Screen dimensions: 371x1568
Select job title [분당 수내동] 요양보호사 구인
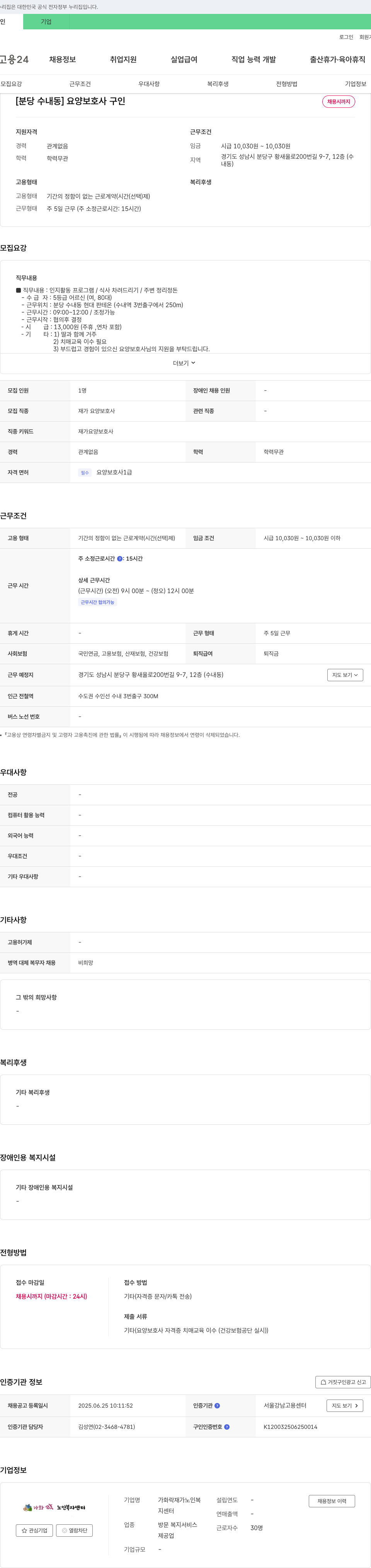tap(71, 101)
